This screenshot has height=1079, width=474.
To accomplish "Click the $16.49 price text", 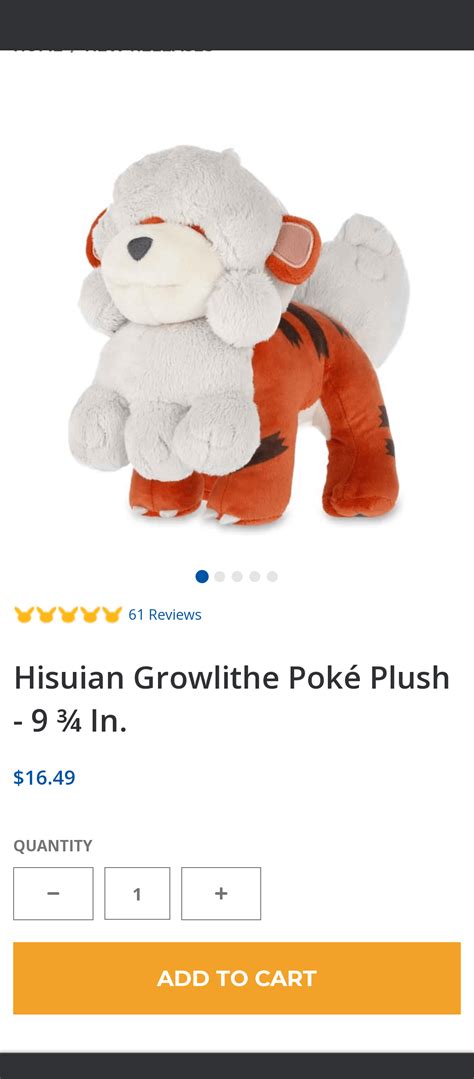I will [44, 778].
